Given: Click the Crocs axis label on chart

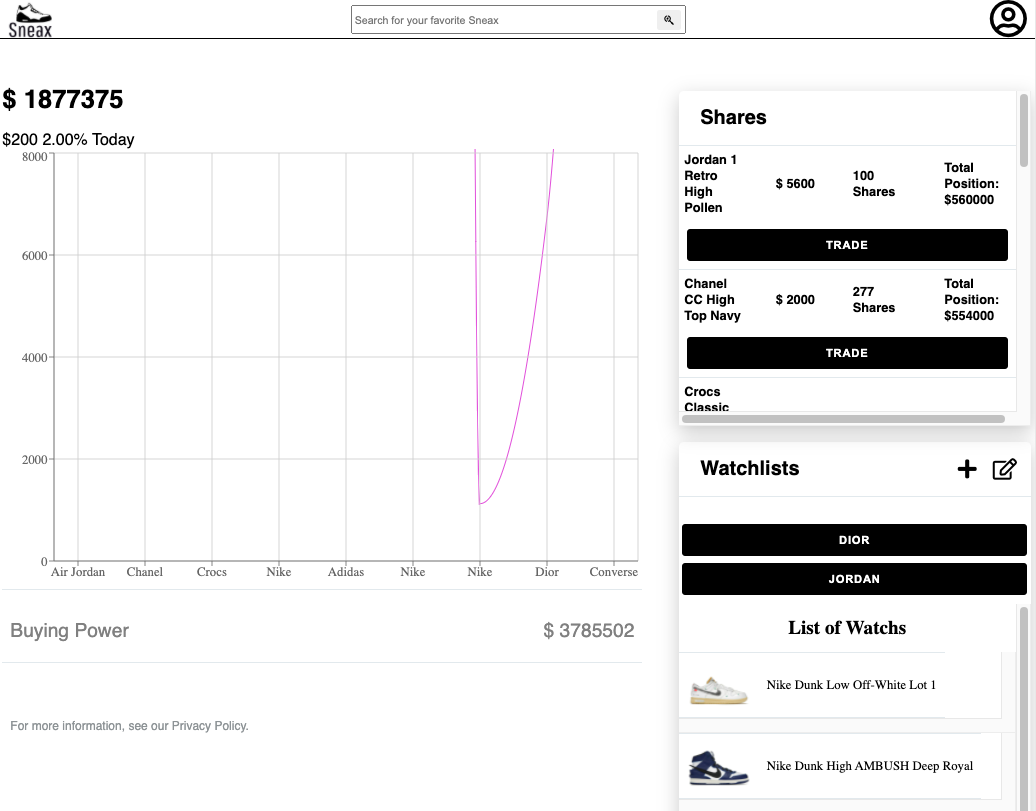Looking at the screenshot, I should click(x=211, y=572).
